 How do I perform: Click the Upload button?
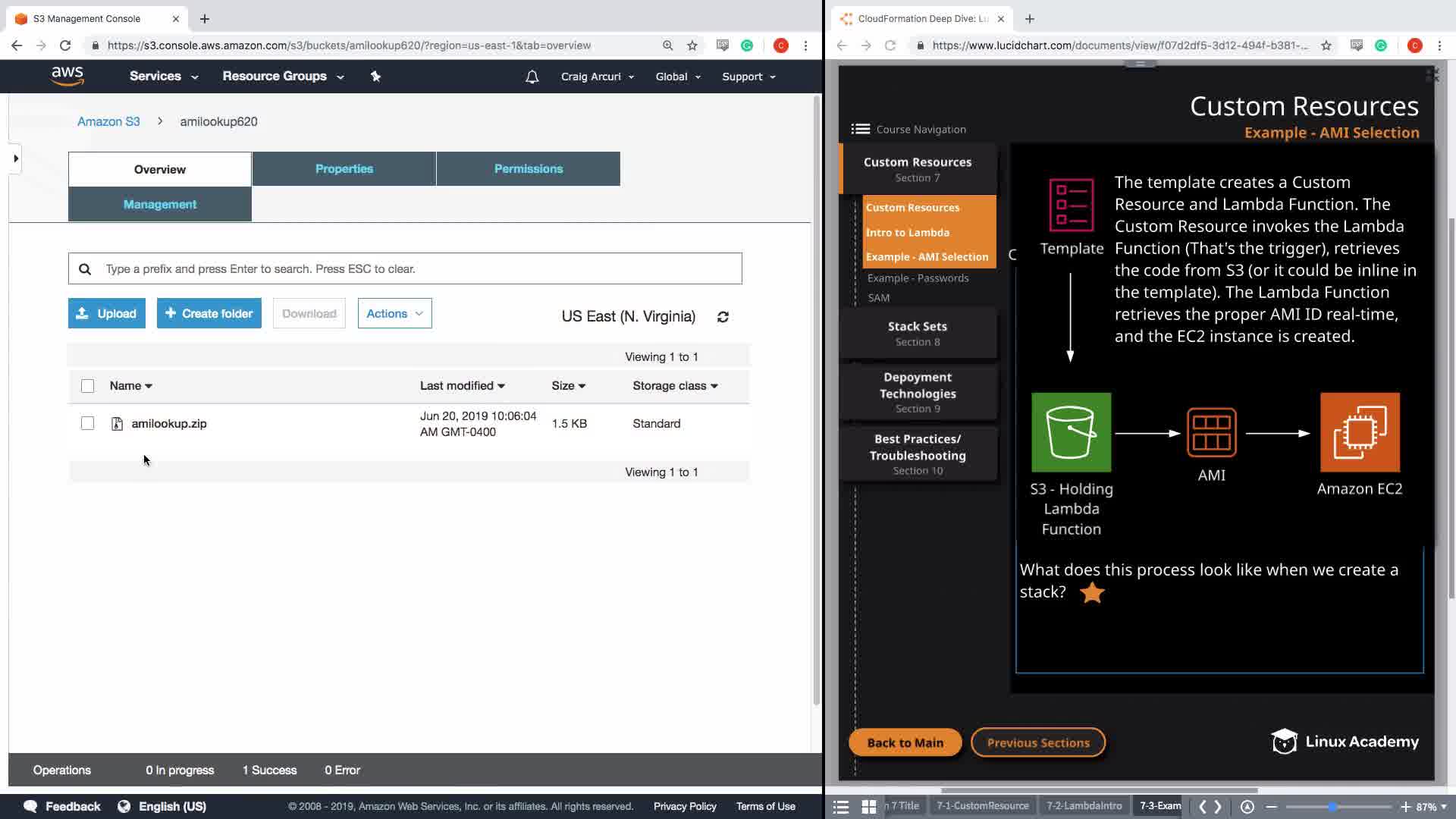coord(106,313)
